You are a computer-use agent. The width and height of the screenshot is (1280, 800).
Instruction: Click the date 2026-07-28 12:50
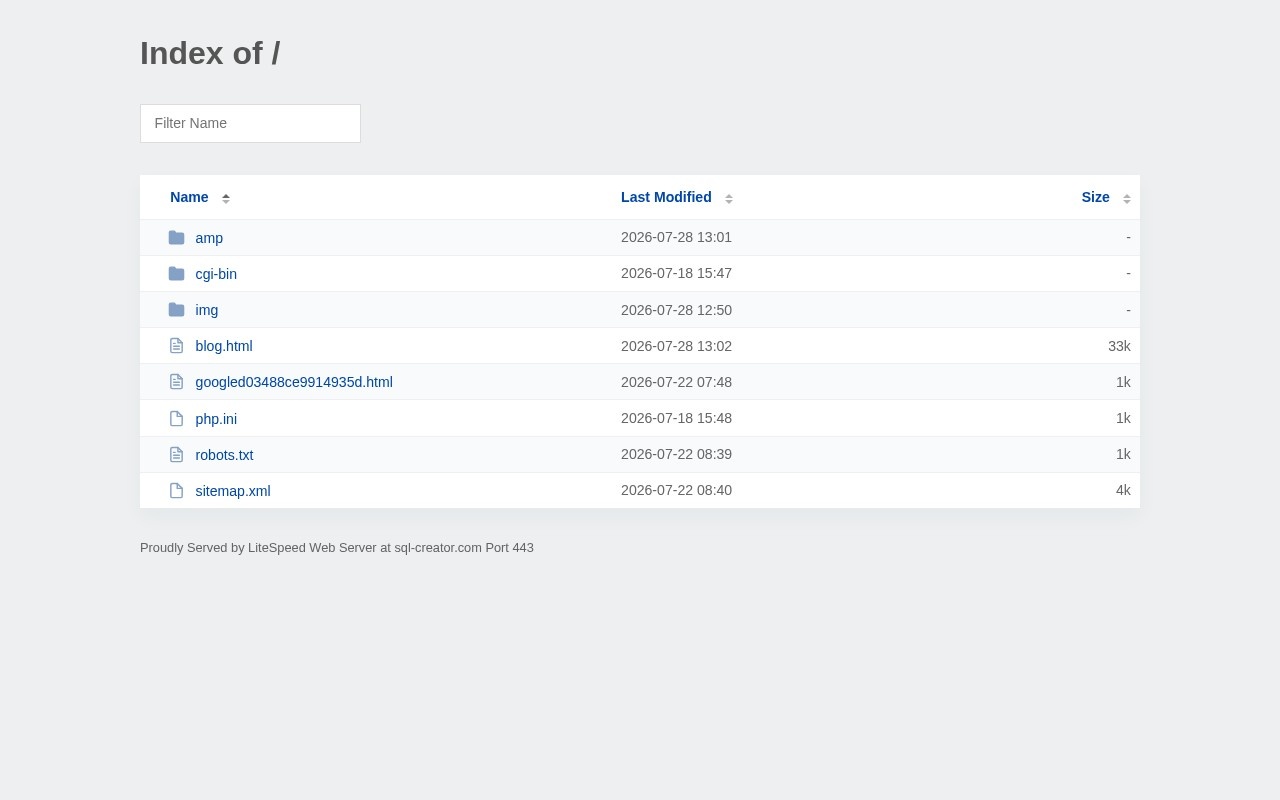[676, 310]
